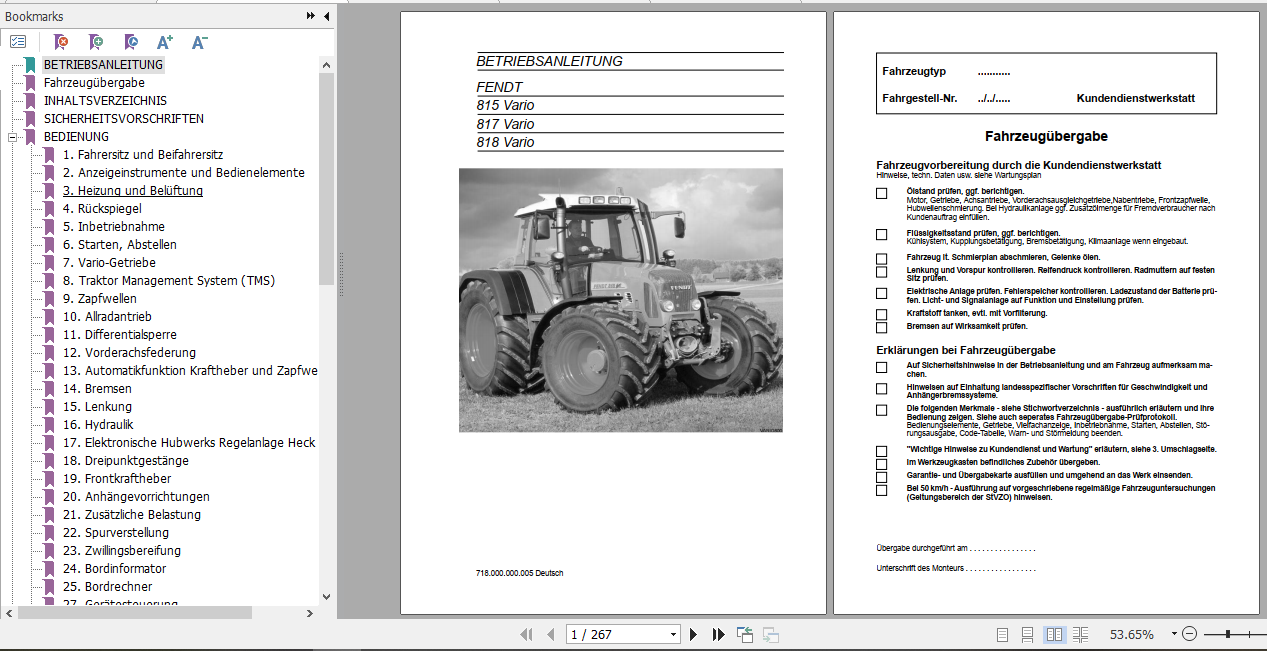Open bookmark 8. Traktor Management System (TMS)
The width and height of the screenshot is (1267, 651).
[169, 281]
